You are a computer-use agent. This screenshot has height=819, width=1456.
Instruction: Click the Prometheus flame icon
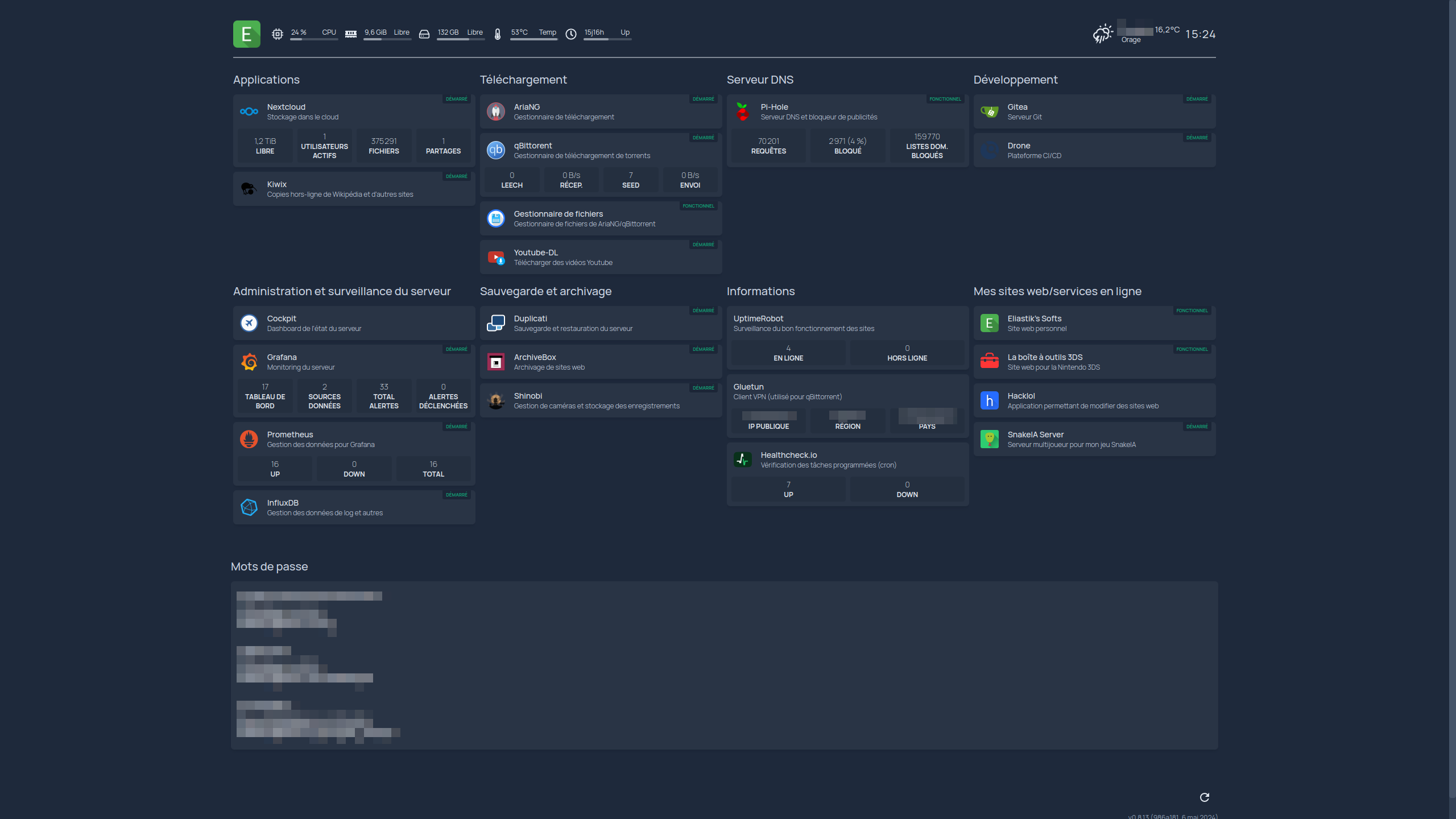click(249, 439)
